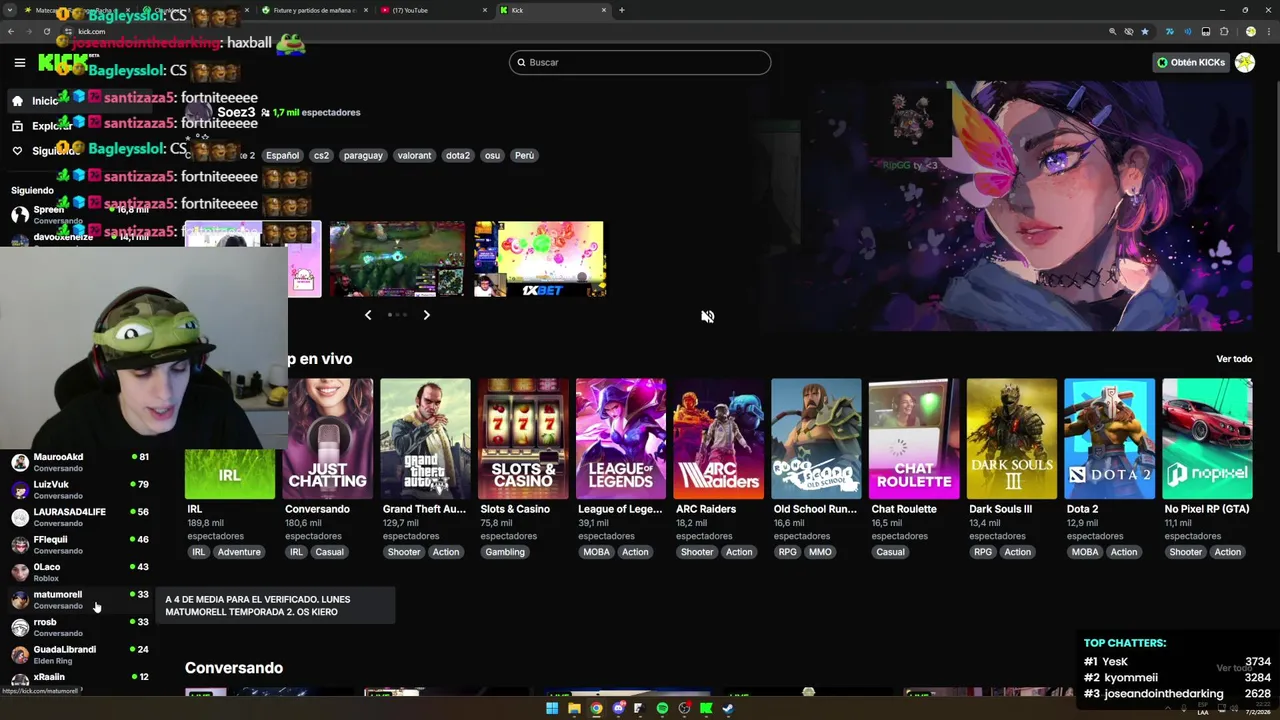Click the Siguiendo heart icon in sidebar
The height and width of the screenshot is (720, 1280).
pyautogui.click(x=17, y=151)
